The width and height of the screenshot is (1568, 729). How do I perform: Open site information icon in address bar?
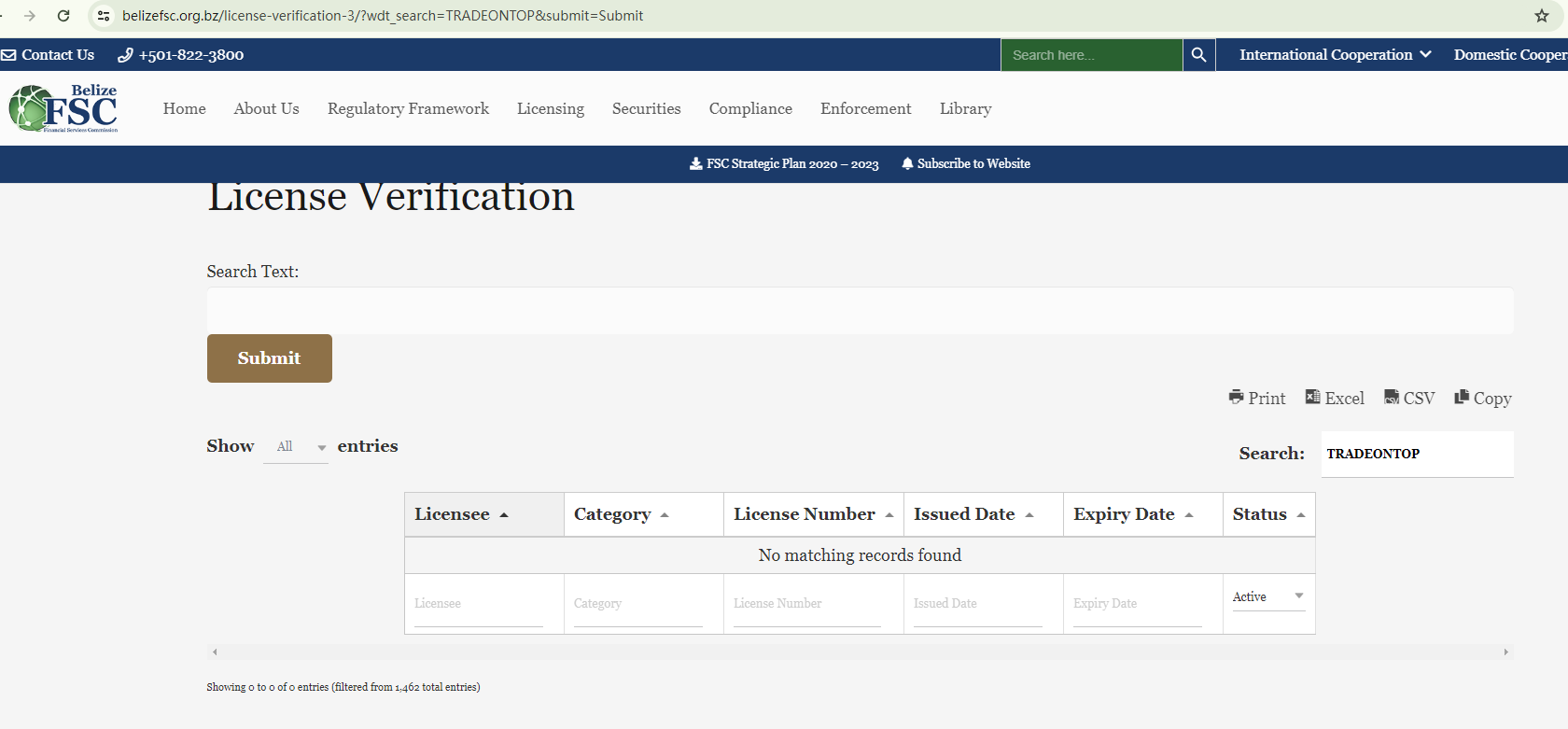104,16
